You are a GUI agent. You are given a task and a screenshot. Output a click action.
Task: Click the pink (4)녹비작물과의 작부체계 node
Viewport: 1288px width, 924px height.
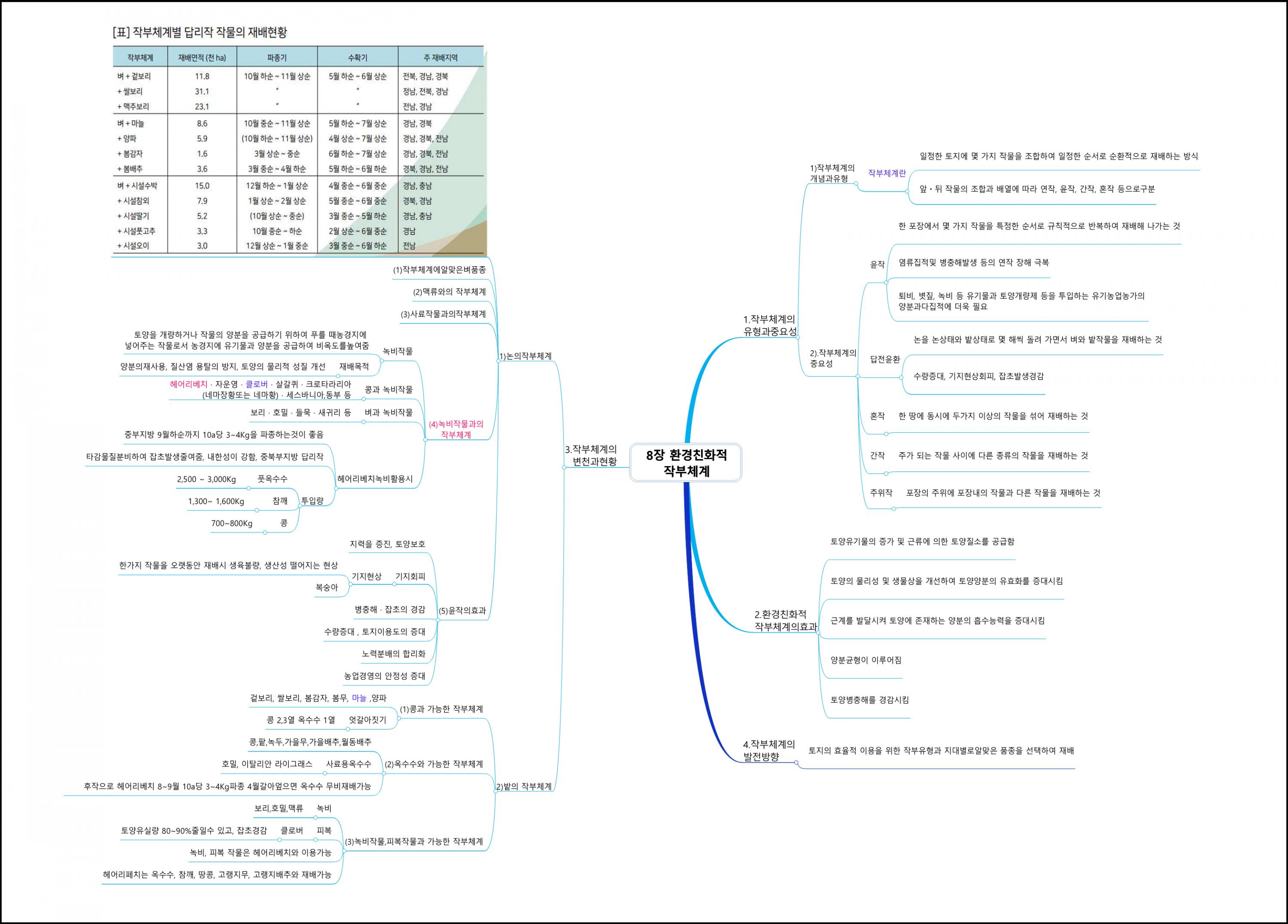(x=456, y=429)
